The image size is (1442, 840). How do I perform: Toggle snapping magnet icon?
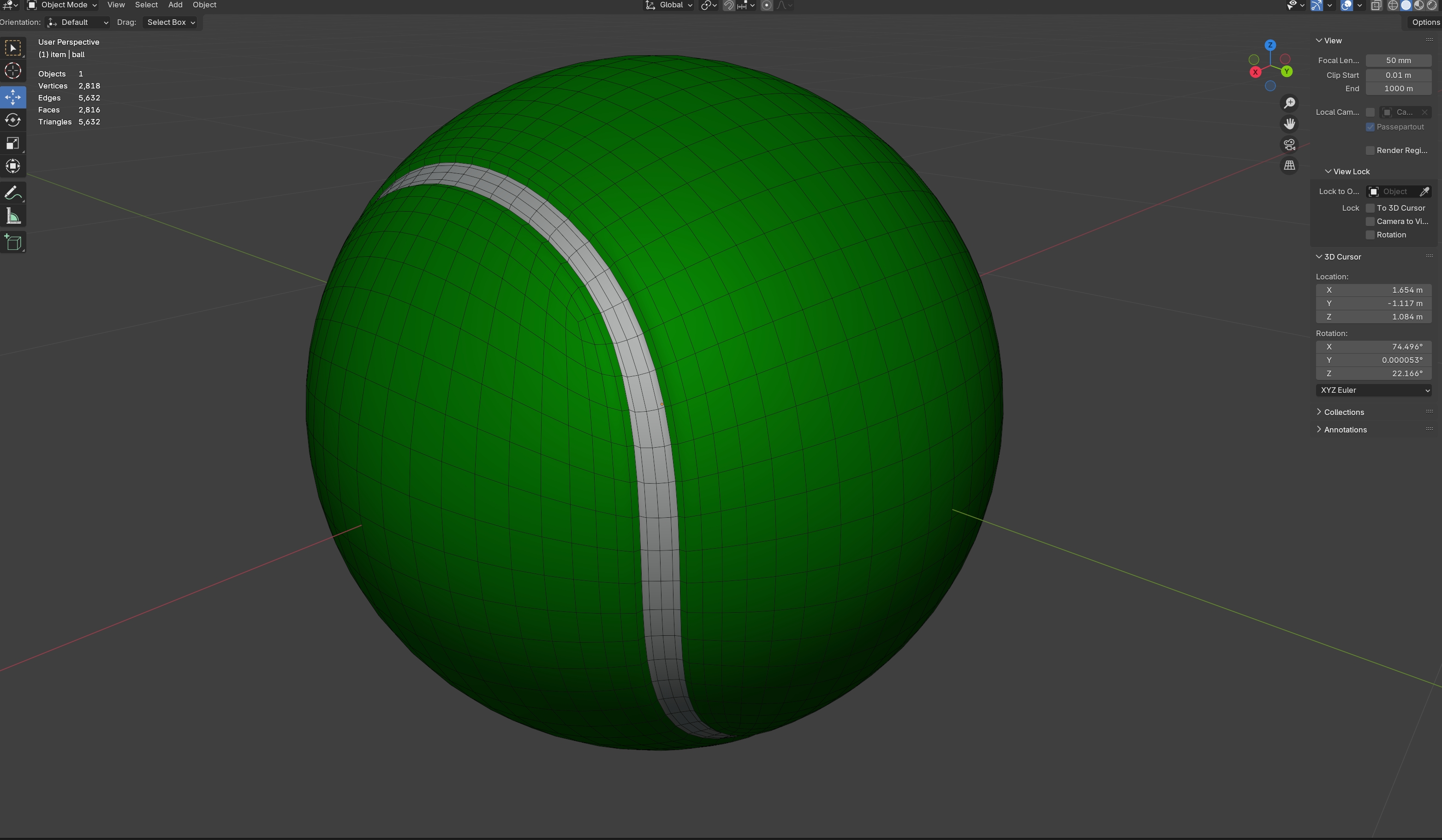728,5
